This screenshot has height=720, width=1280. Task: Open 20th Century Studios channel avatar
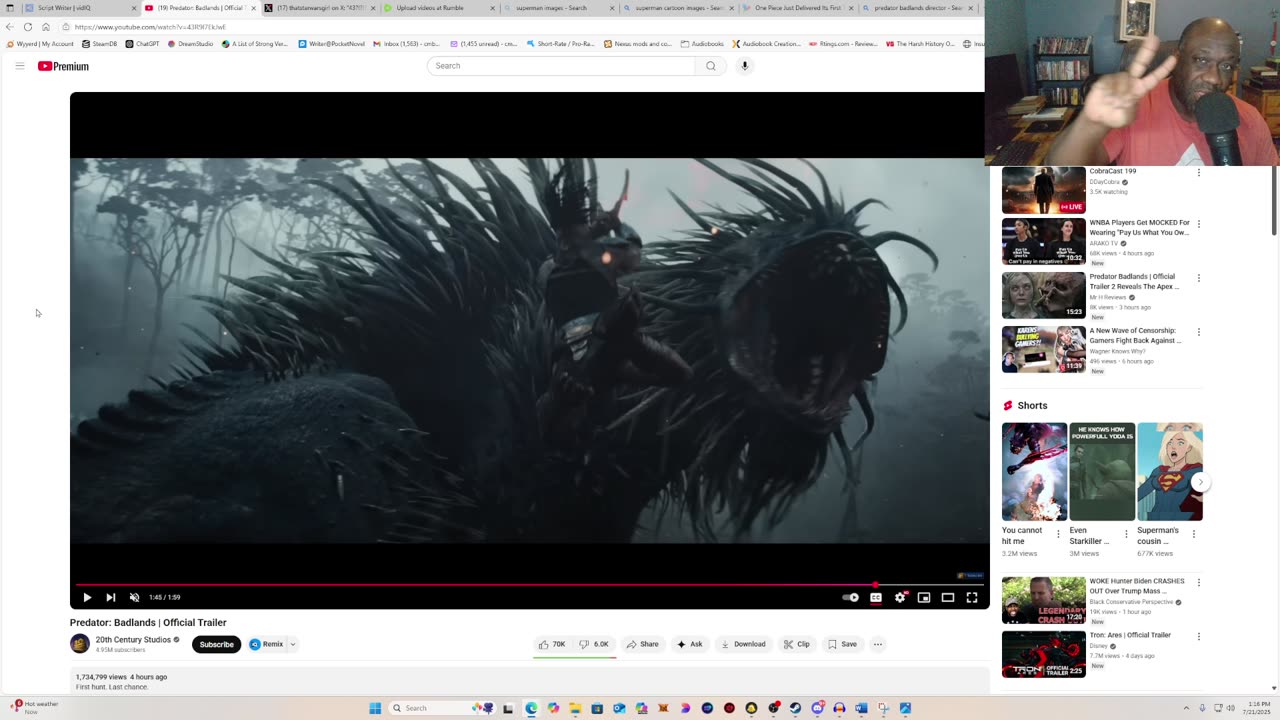click(80, 644)
